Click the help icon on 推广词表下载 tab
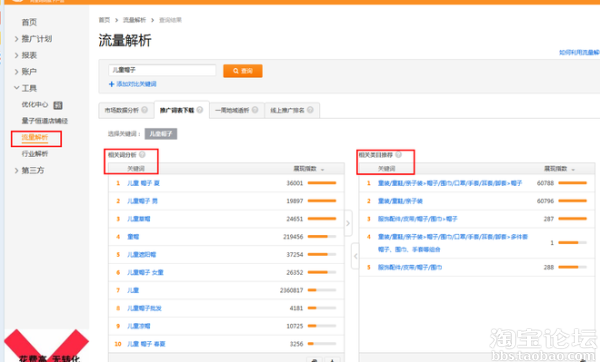Viewport: 600px width, 362px height. click(200, 110)
